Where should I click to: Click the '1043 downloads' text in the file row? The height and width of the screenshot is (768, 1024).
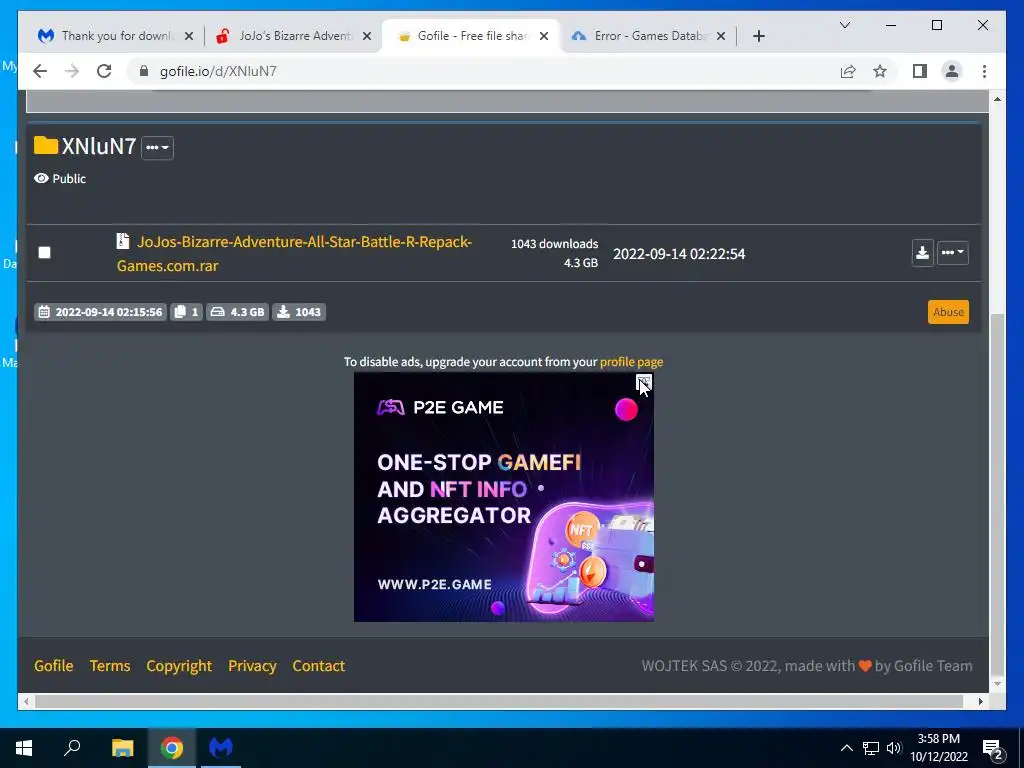tap(554, 244)
